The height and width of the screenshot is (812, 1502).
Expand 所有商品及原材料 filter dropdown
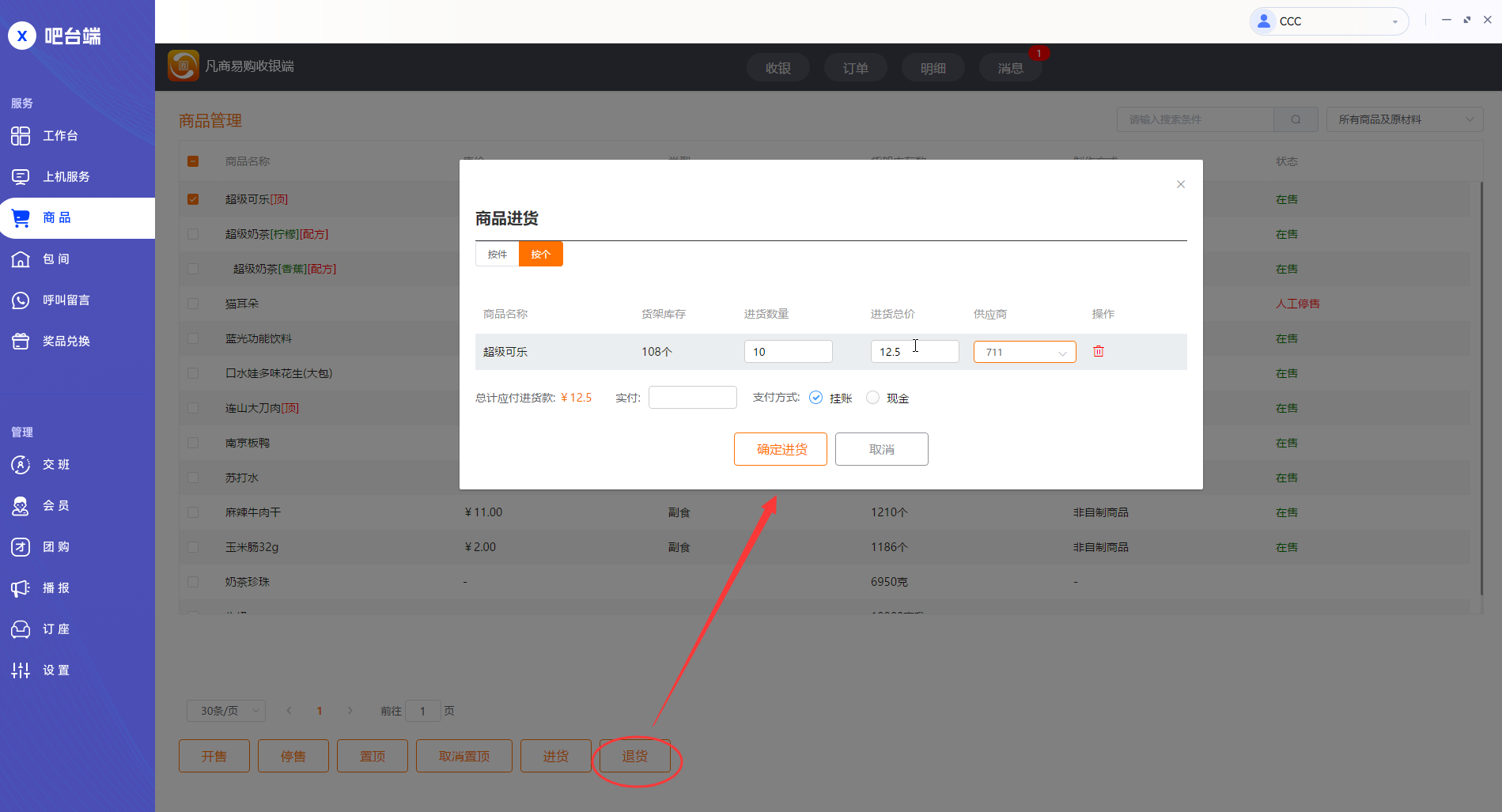pos(1404,119)
